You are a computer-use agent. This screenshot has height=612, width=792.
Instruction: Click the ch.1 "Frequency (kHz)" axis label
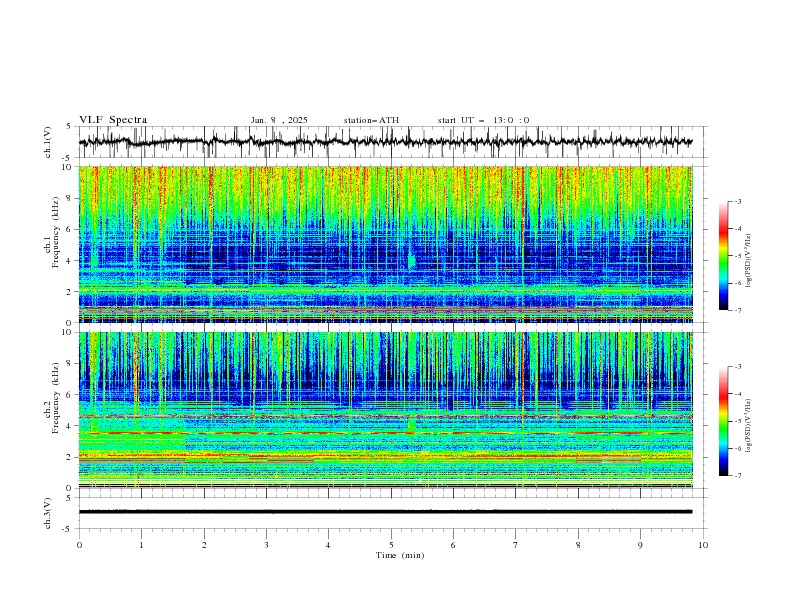56,233
